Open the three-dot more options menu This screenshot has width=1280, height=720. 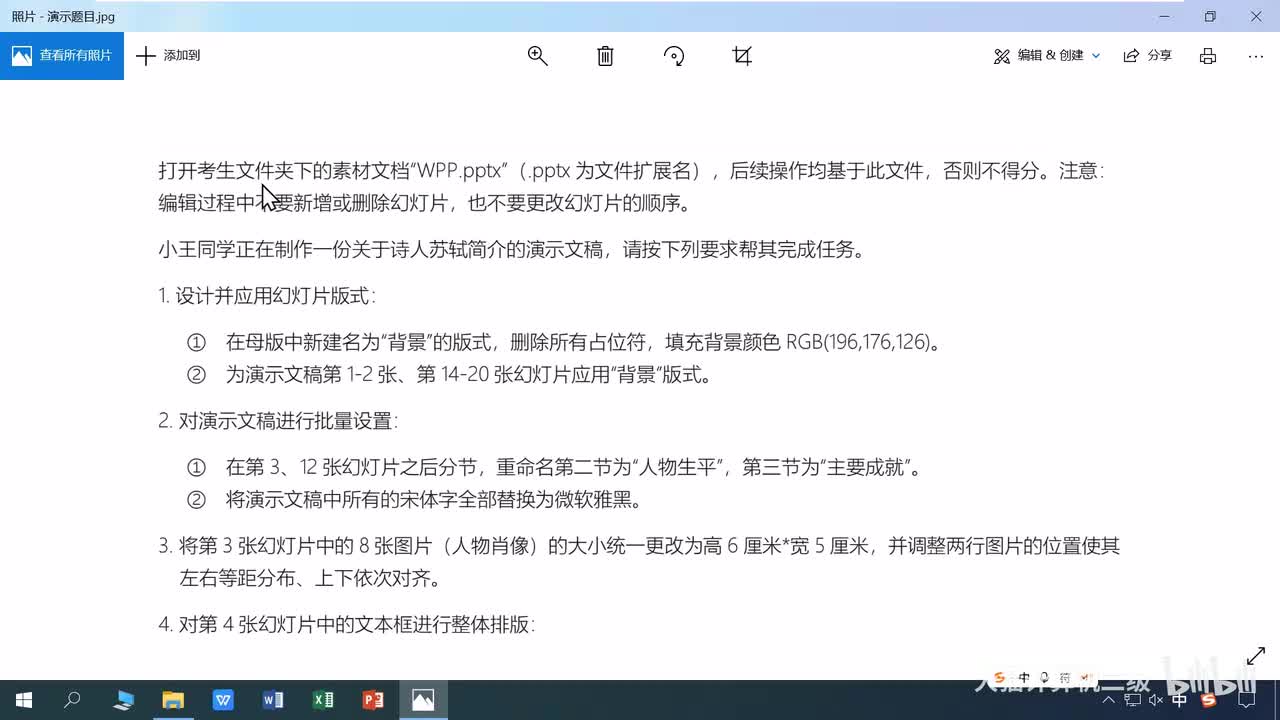pyautogui.click(x=1256, y=56)
